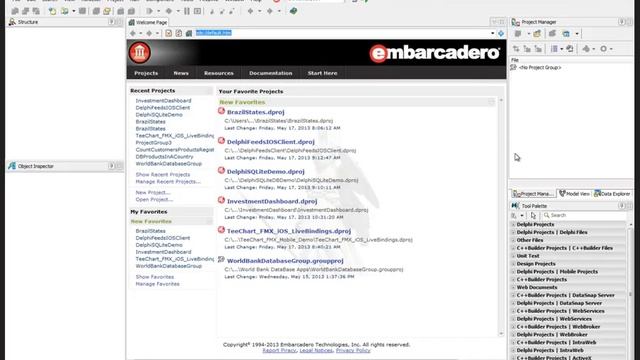Screen dimensions: 640x360
Task: Open dropdown arrow next to Open Project icon
Action: [73, 11]
